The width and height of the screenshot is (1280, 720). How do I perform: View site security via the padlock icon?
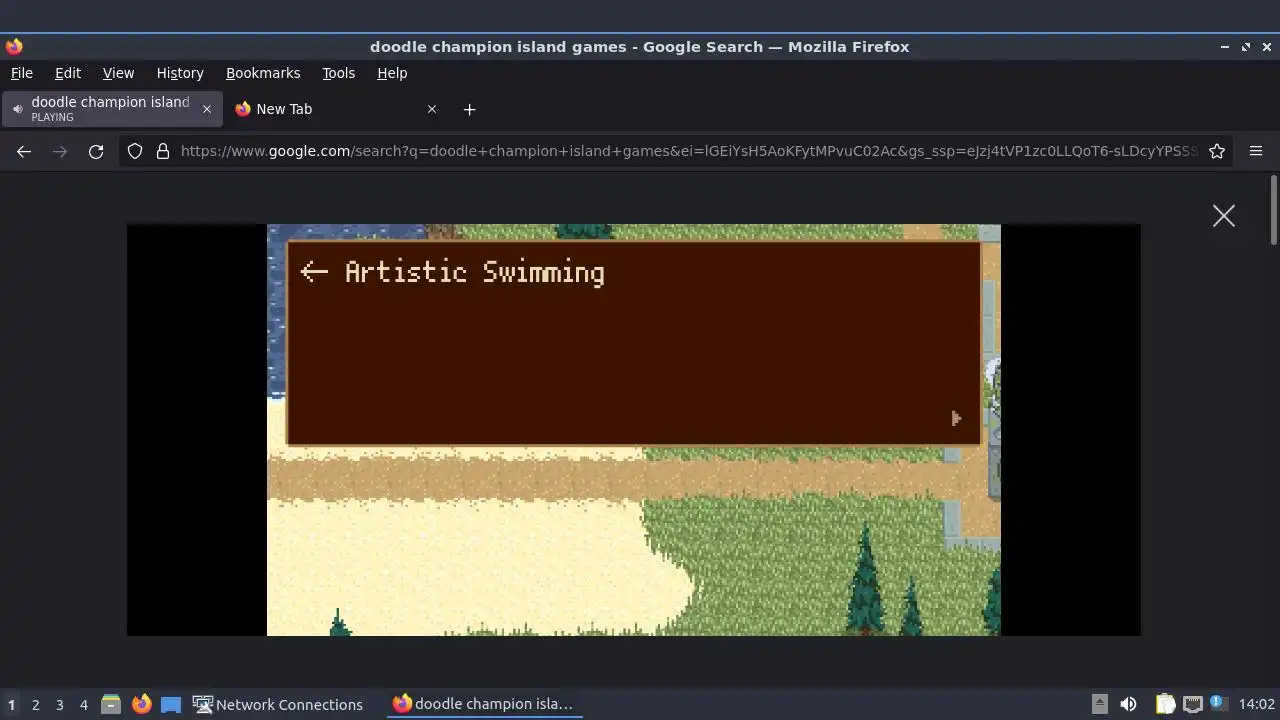point(163,151)
